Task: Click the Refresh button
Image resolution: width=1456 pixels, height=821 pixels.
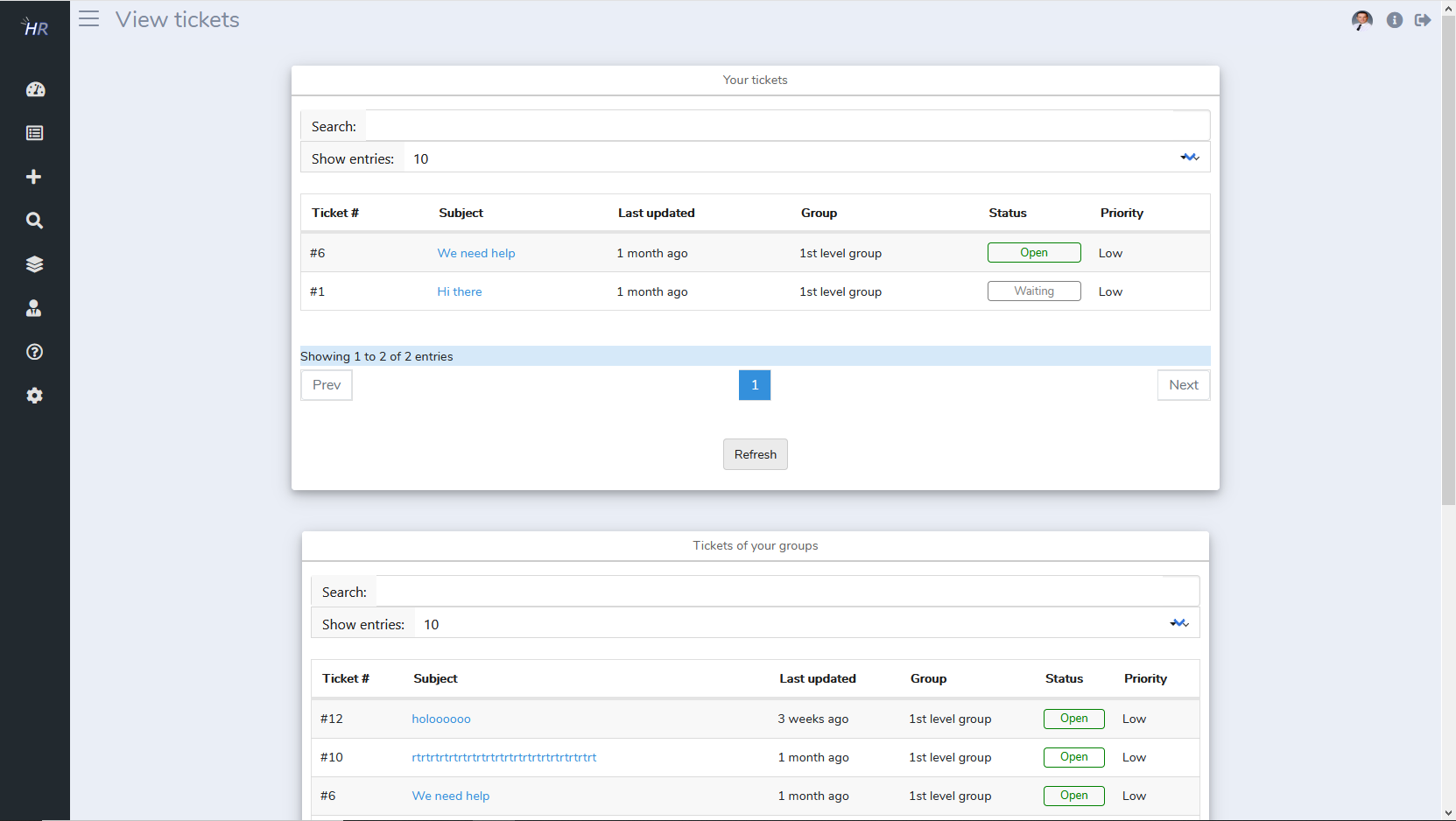Action: coord(756,454)
